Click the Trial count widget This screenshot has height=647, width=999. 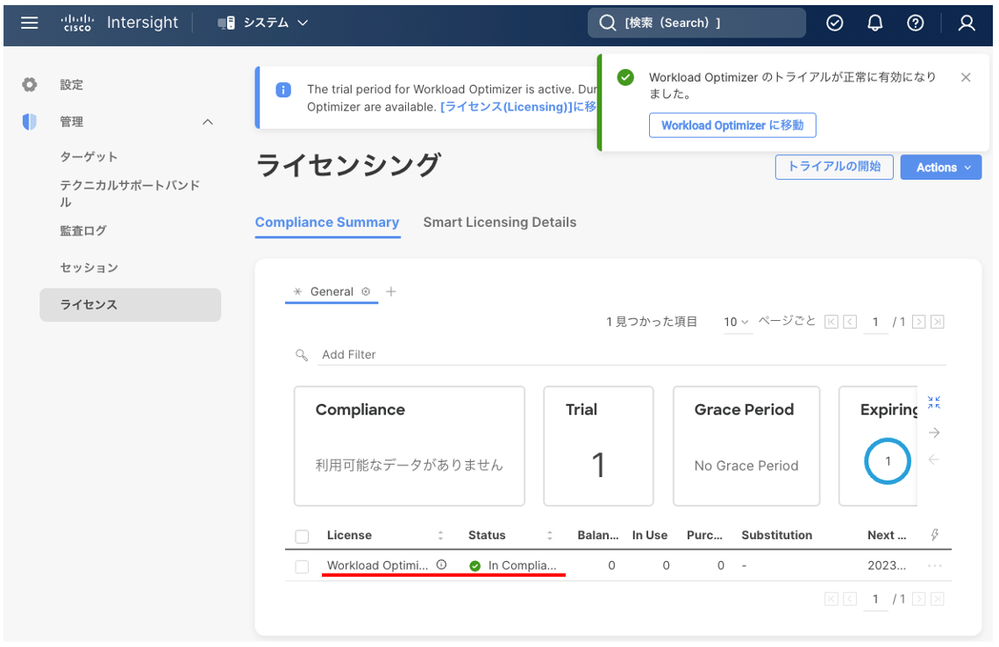coord(598,446)
